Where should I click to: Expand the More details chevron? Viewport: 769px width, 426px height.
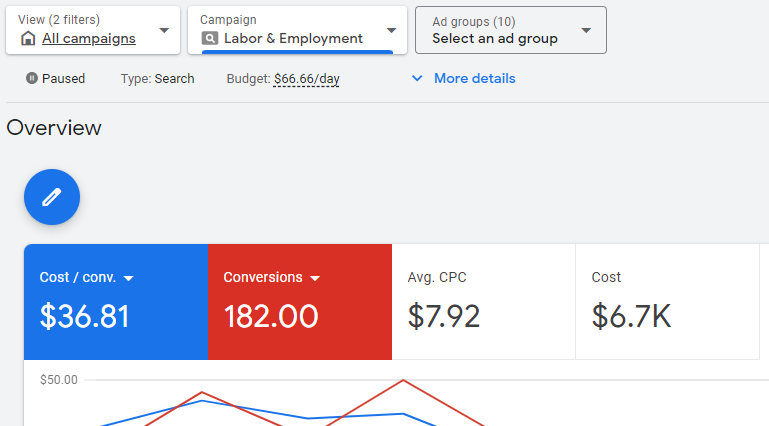417,78
